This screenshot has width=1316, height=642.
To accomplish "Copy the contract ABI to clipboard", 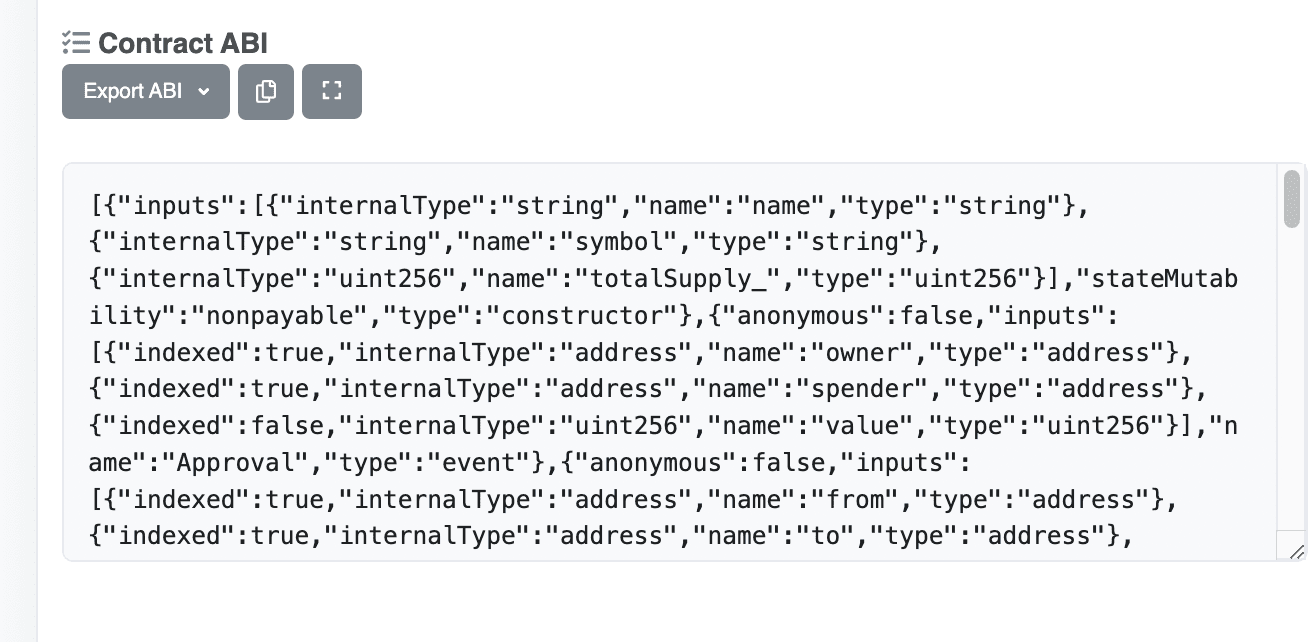I will pyautogui.click(x=266, y=92).
